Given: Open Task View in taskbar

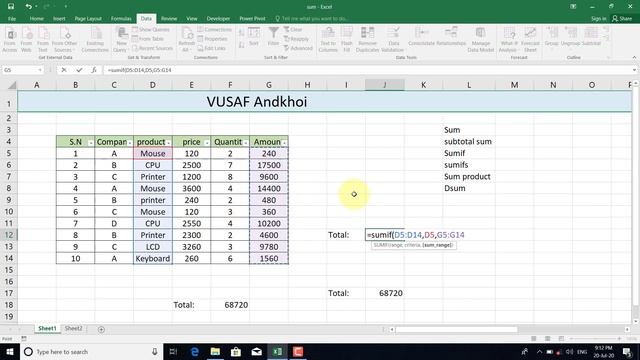Looking at the screenshot, I should point(173,351).
